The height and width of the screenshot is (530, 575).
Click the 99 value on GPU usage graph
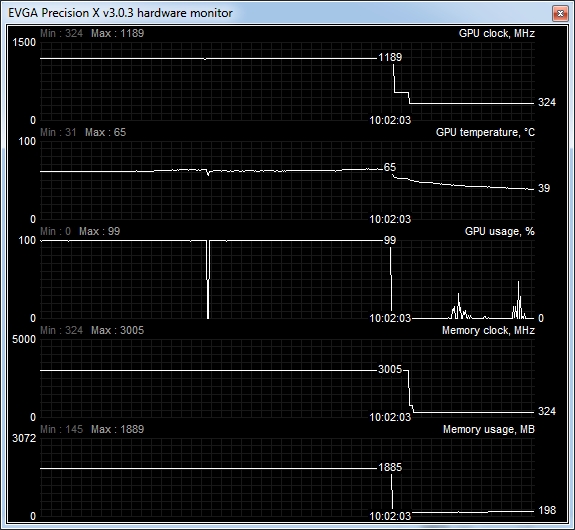[x=390, y=241]
